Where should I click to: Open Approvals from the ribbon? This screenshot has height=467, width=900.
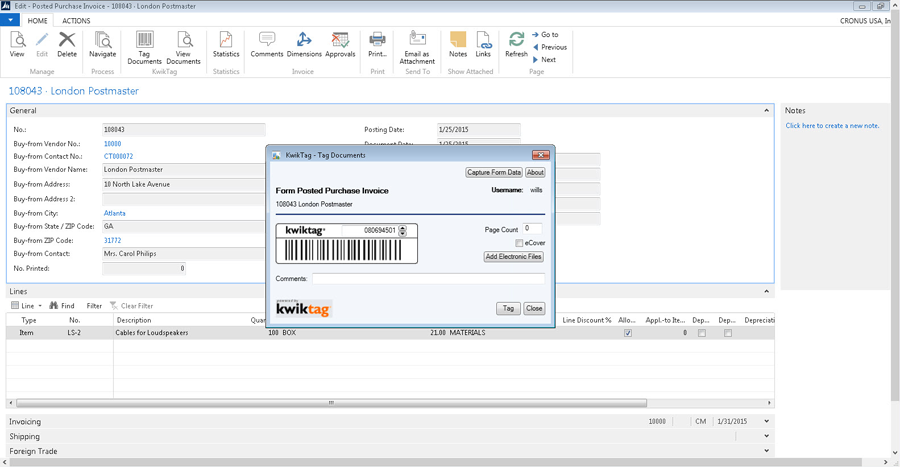(340, 44)
